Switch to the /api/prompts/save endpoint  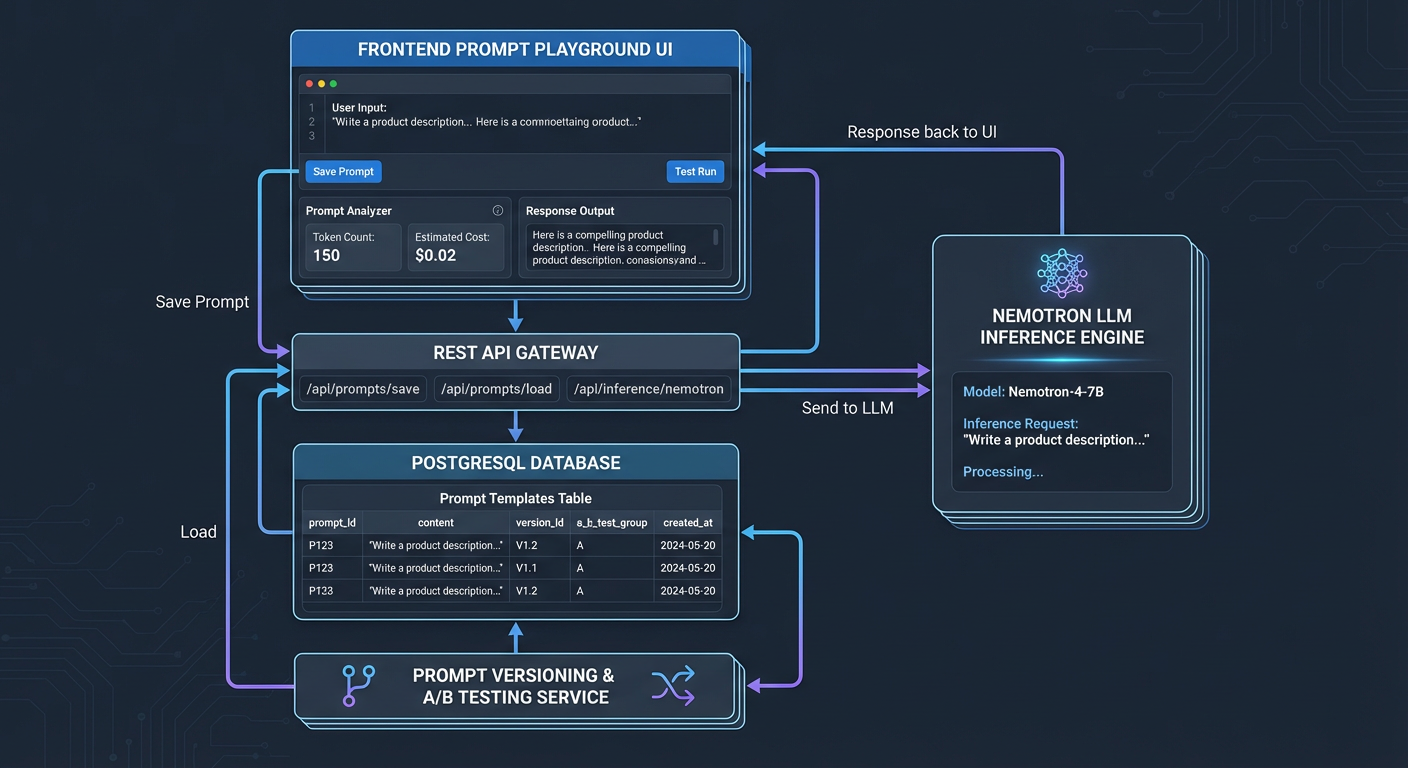pyautogui.click(x=362, y=388)
